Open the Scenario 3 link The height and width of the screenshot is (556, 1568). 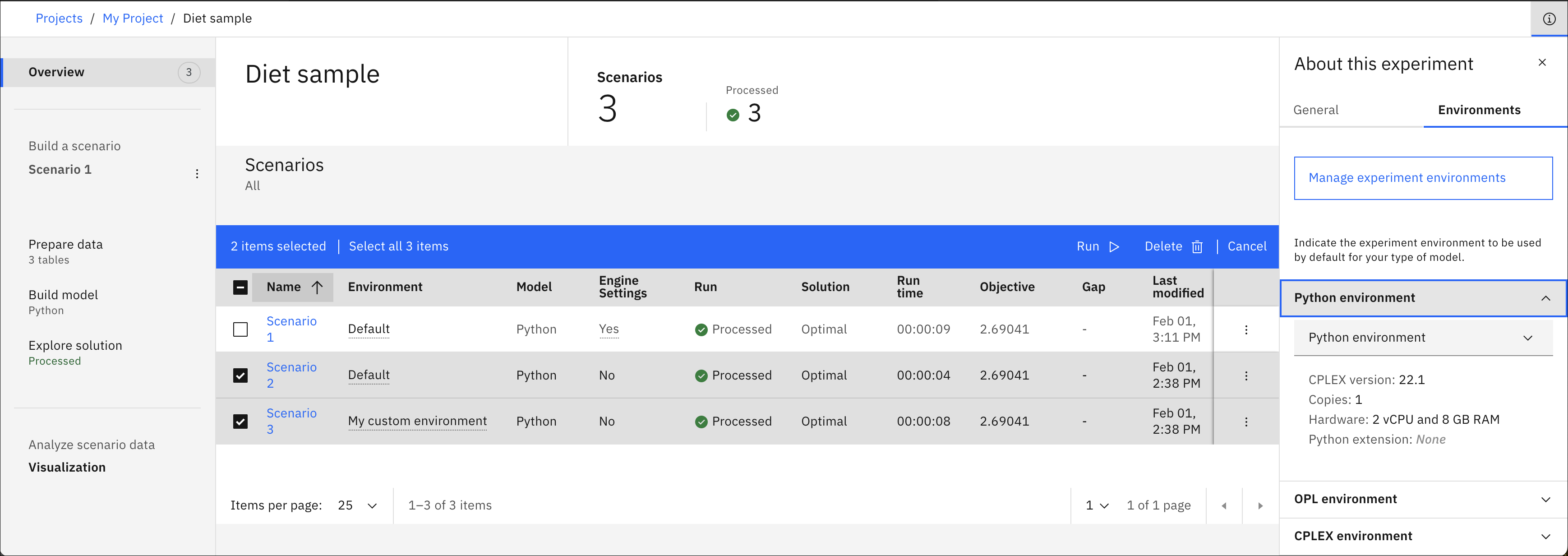pos(291,422)
